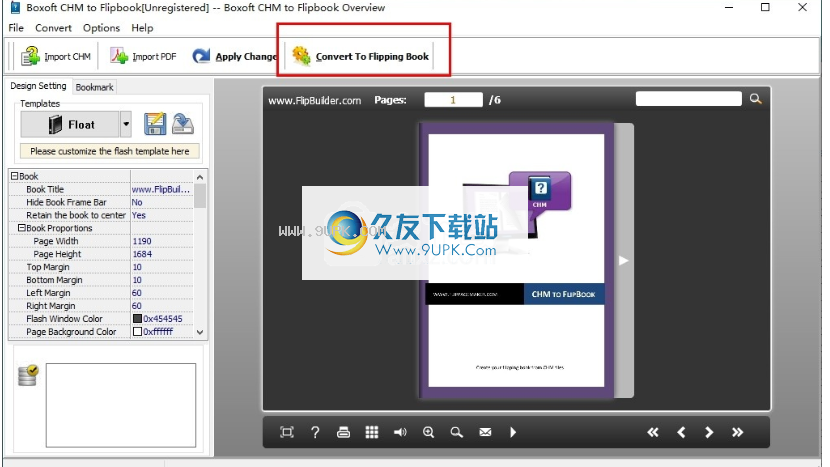The image size is (830, 467).
Task: Click Convert To Flipping Book button
Action: pyautogui.click(x=360, y=56)
